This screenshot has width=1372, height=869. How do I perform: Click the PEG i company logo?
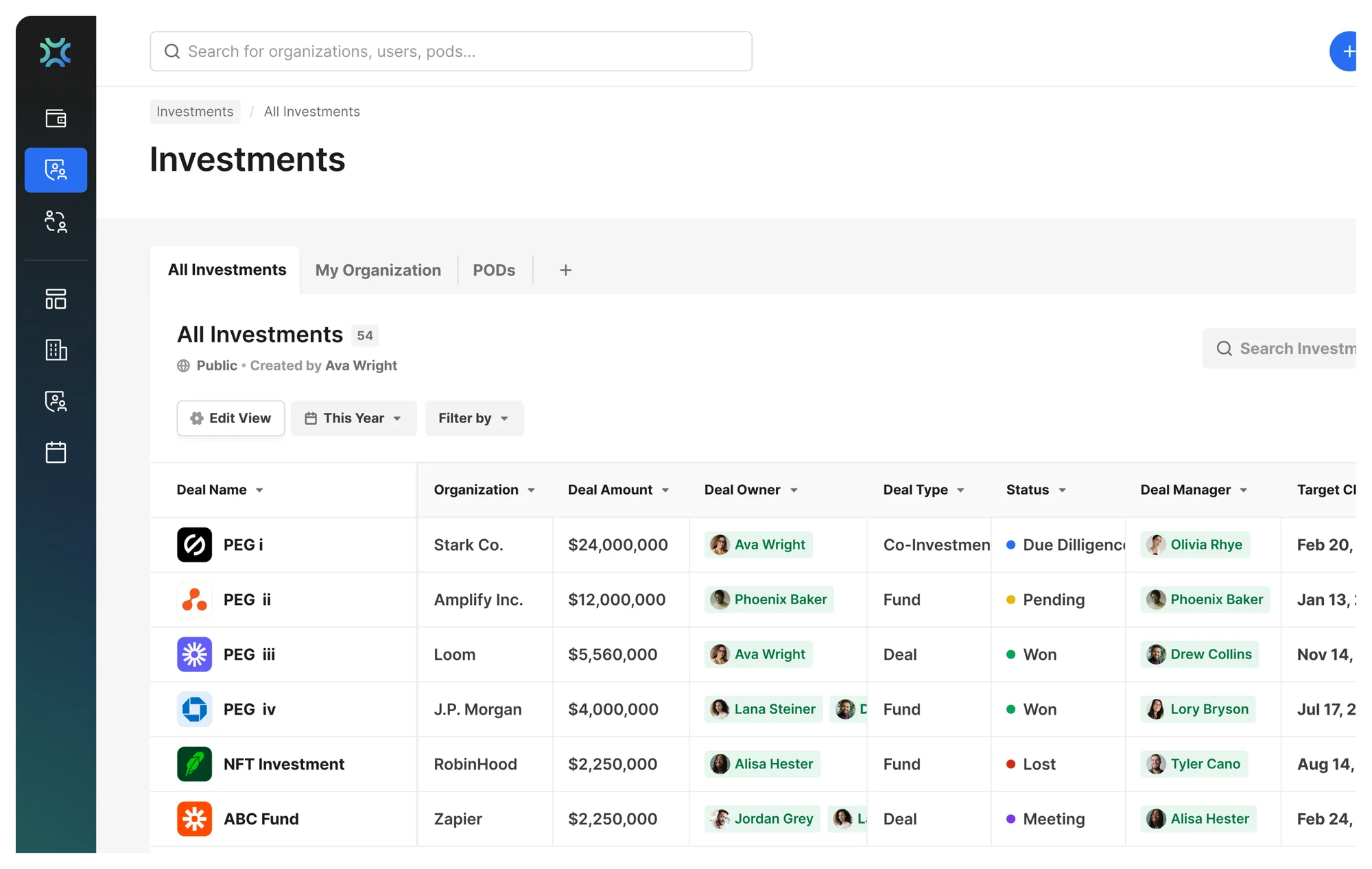(x=194, y=545)
